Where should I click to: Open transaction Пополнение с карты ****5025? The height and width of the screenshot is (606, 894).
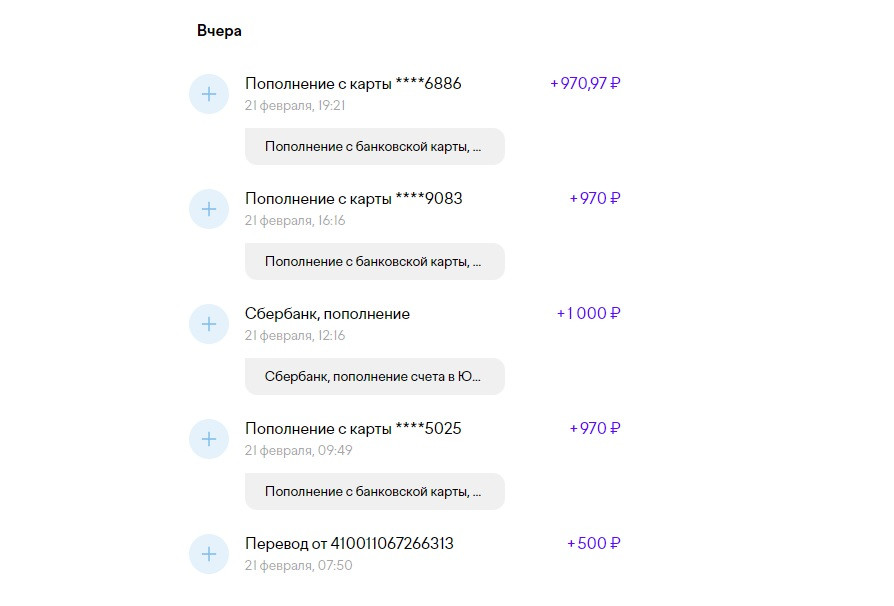(353, 429)
